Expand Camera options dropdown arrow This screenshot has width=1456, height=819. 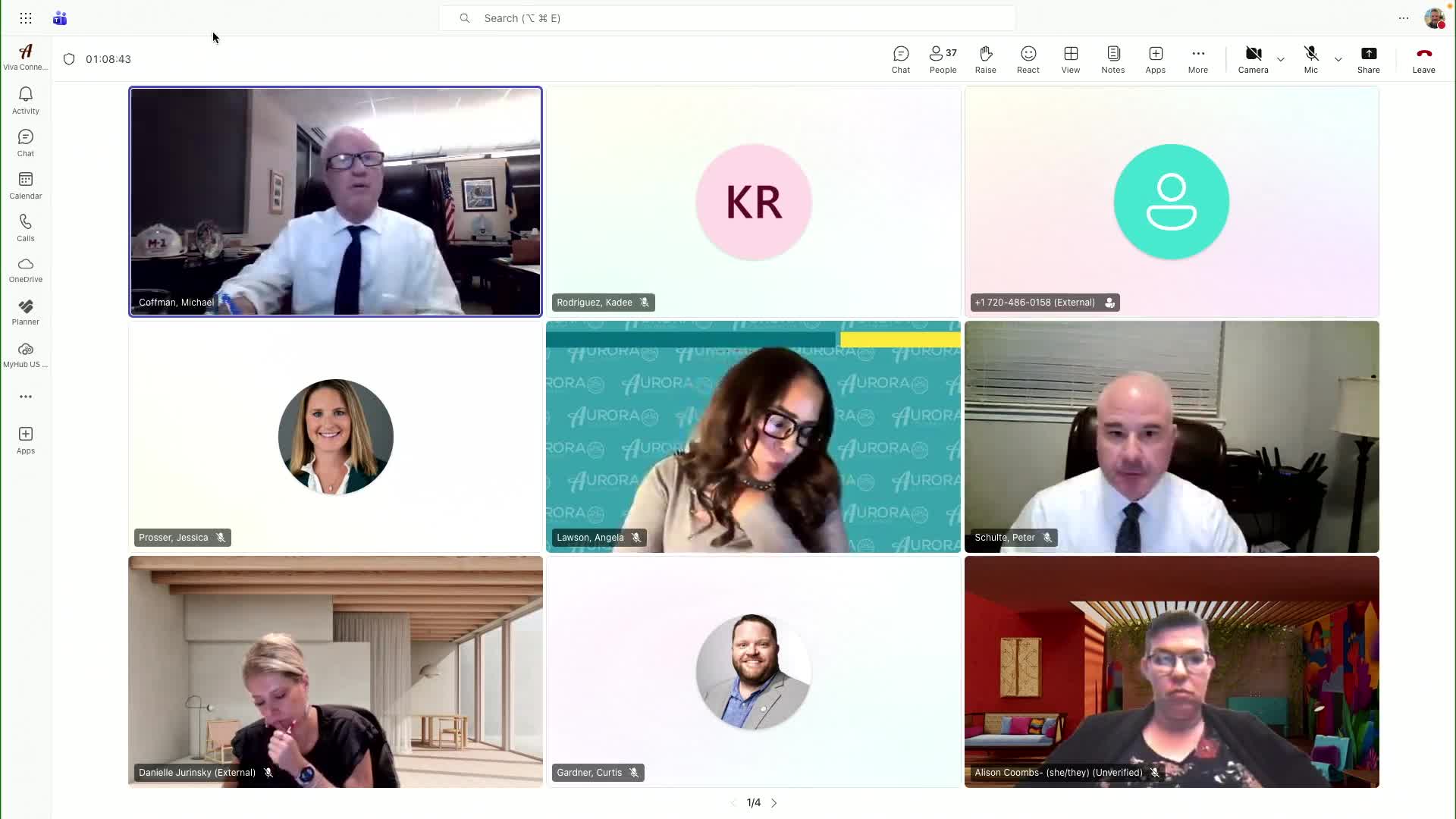pyautogui.click(x=1280, y=59)
